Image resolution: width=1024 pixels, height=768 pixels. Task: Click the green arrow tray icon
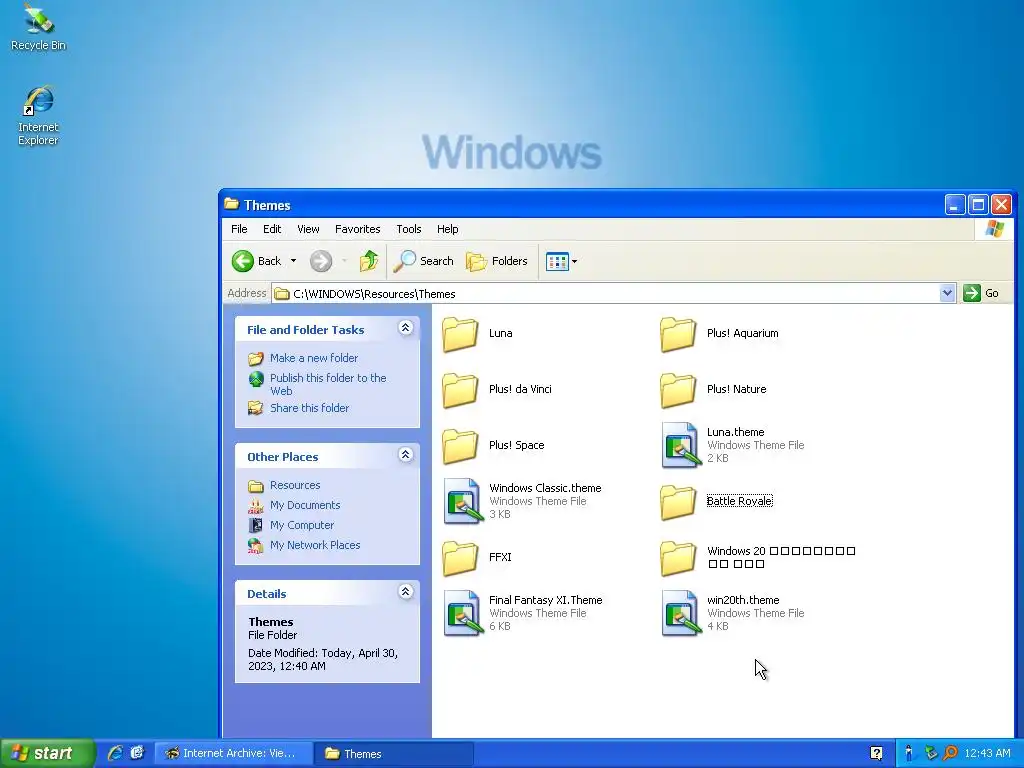click(931, 753)
